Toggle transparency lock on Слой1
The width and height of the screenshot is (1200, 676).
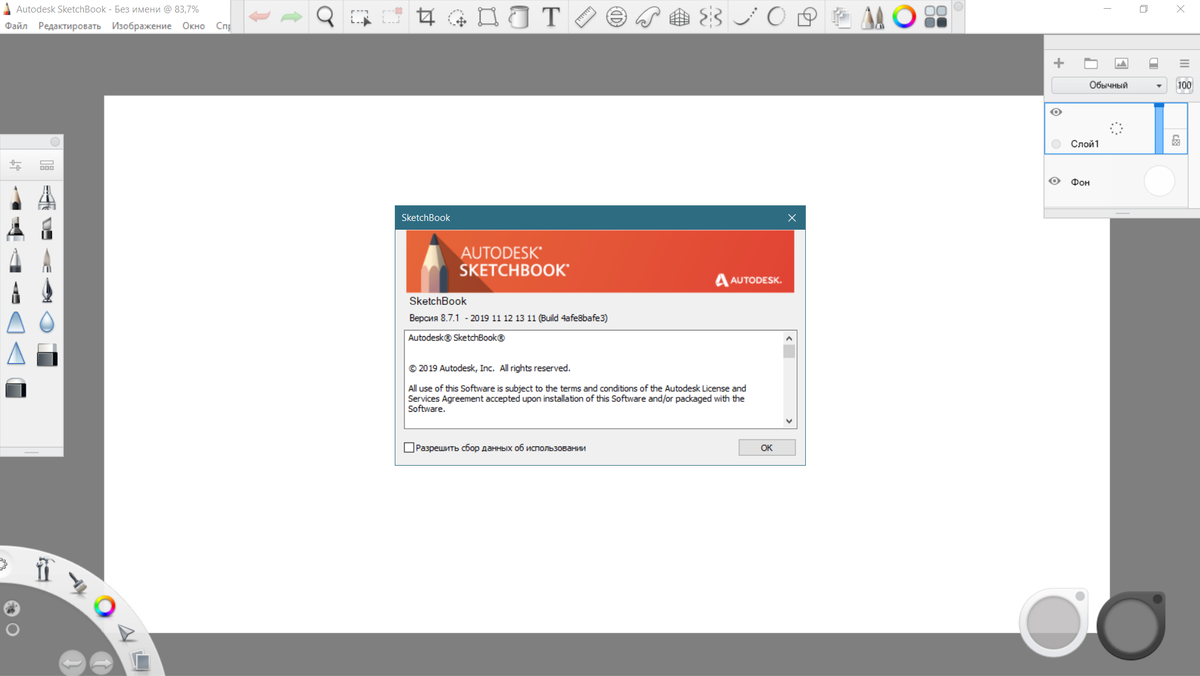pos(1176,142)
